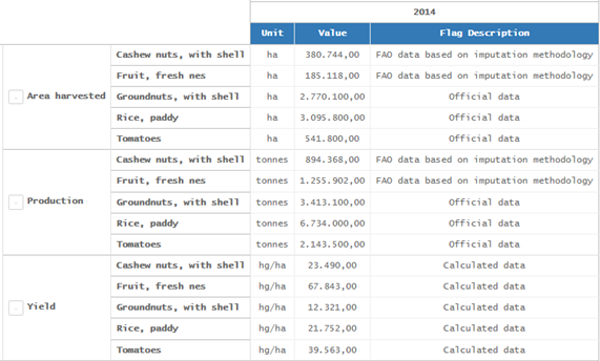Collapse the Yield group
This screenshot has height=361, width=600.
[16, 307]
